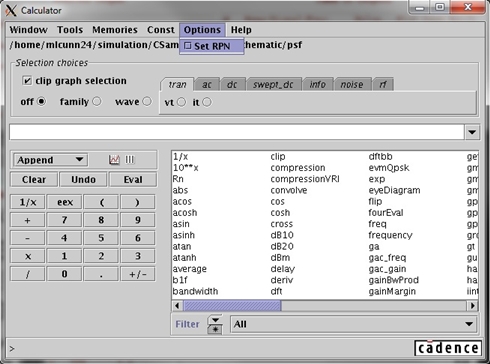
Task: Click the expression input field
Action: (237, 132)
